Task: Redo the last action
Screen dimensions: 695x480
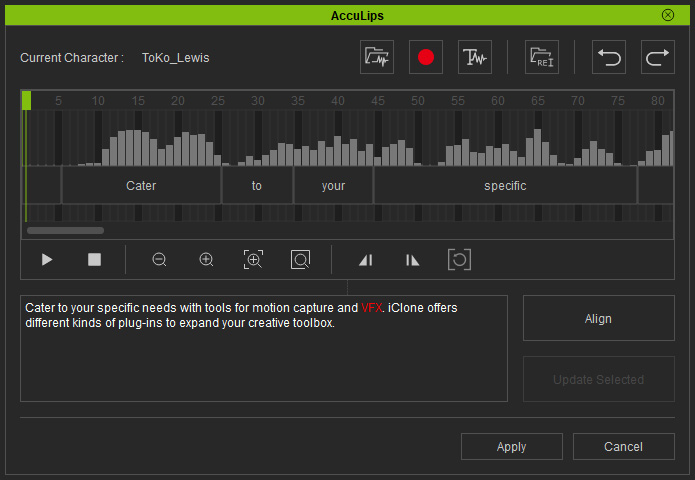Action: [x=657, y=58]
